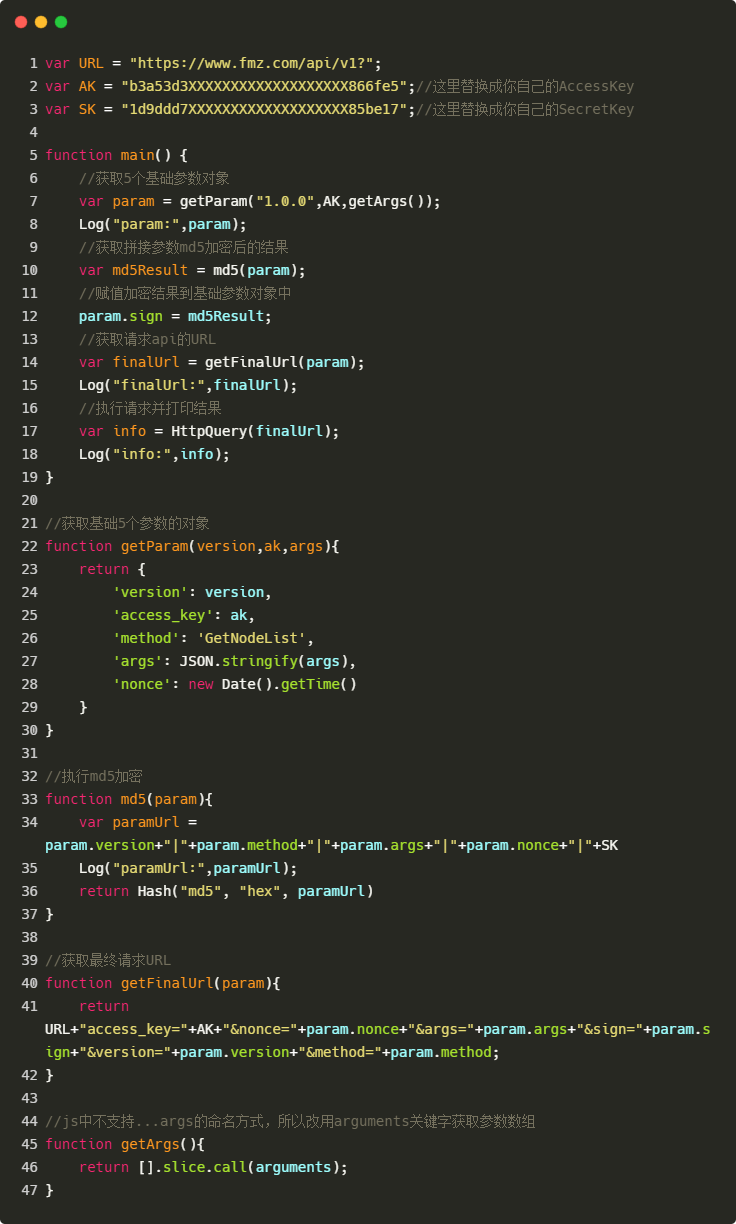This screenshot has width=736, height=1224.
Task: Click the new Date().getTime() expression
Action: pos(272,684)
